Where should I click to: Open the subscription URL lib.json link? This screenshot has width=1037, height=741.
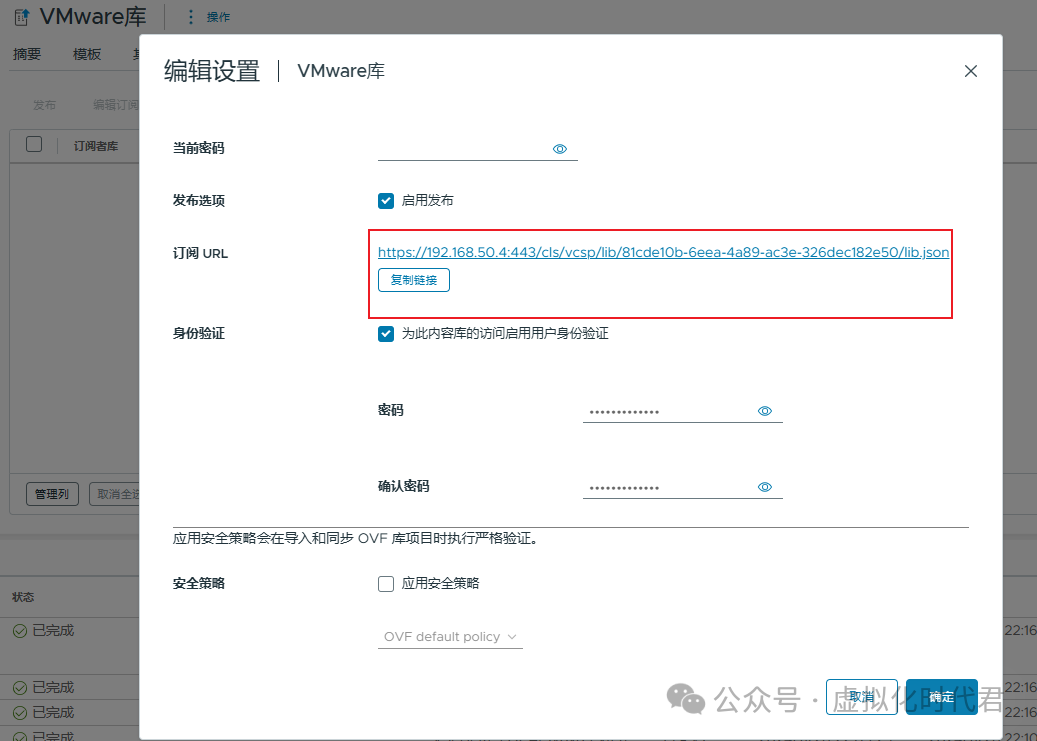[x=663, y=252]
